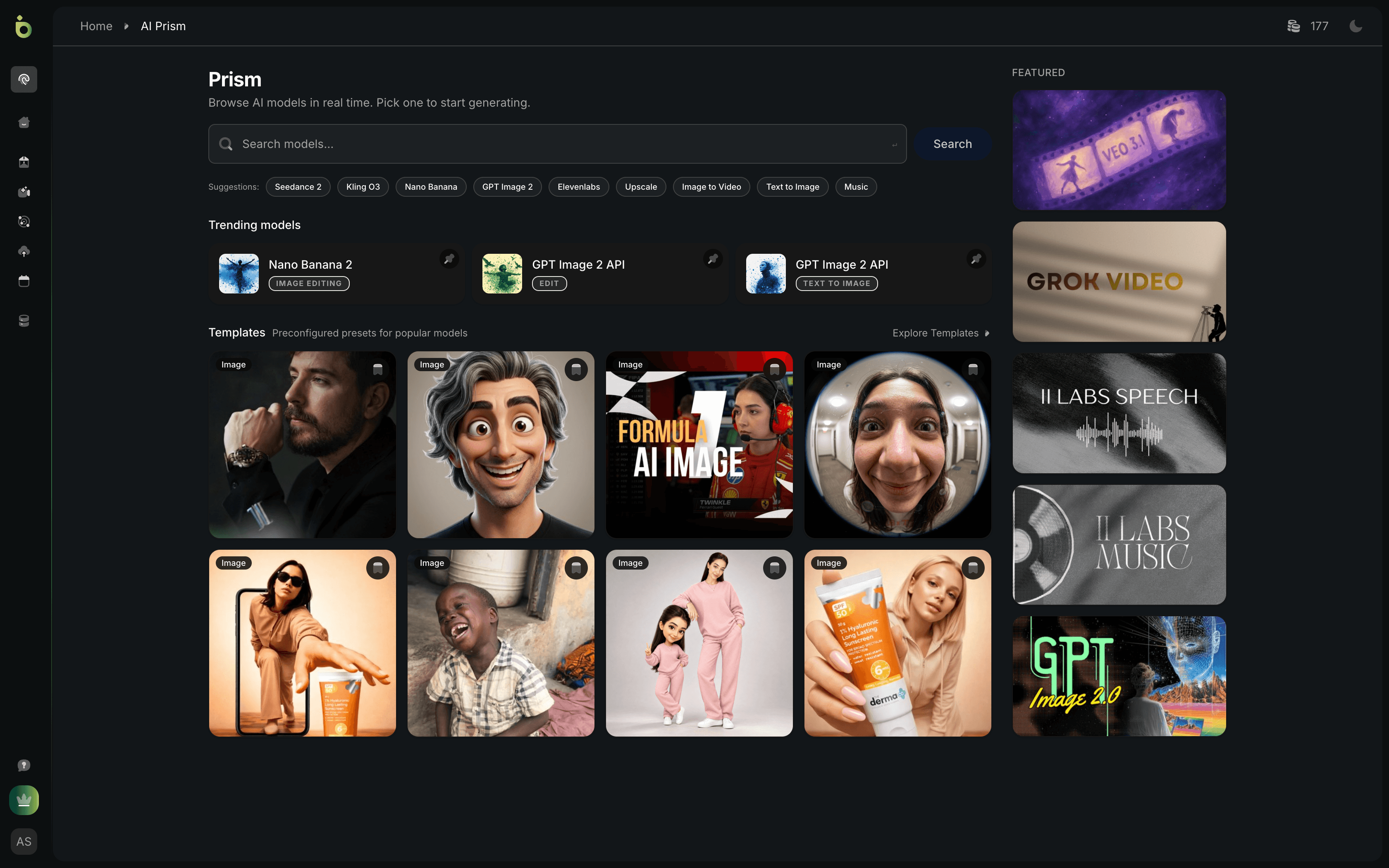Bookmark the cartoon gray-haired man template
Viewport: 1389px width, 868px height.
[x=576, y=369]
